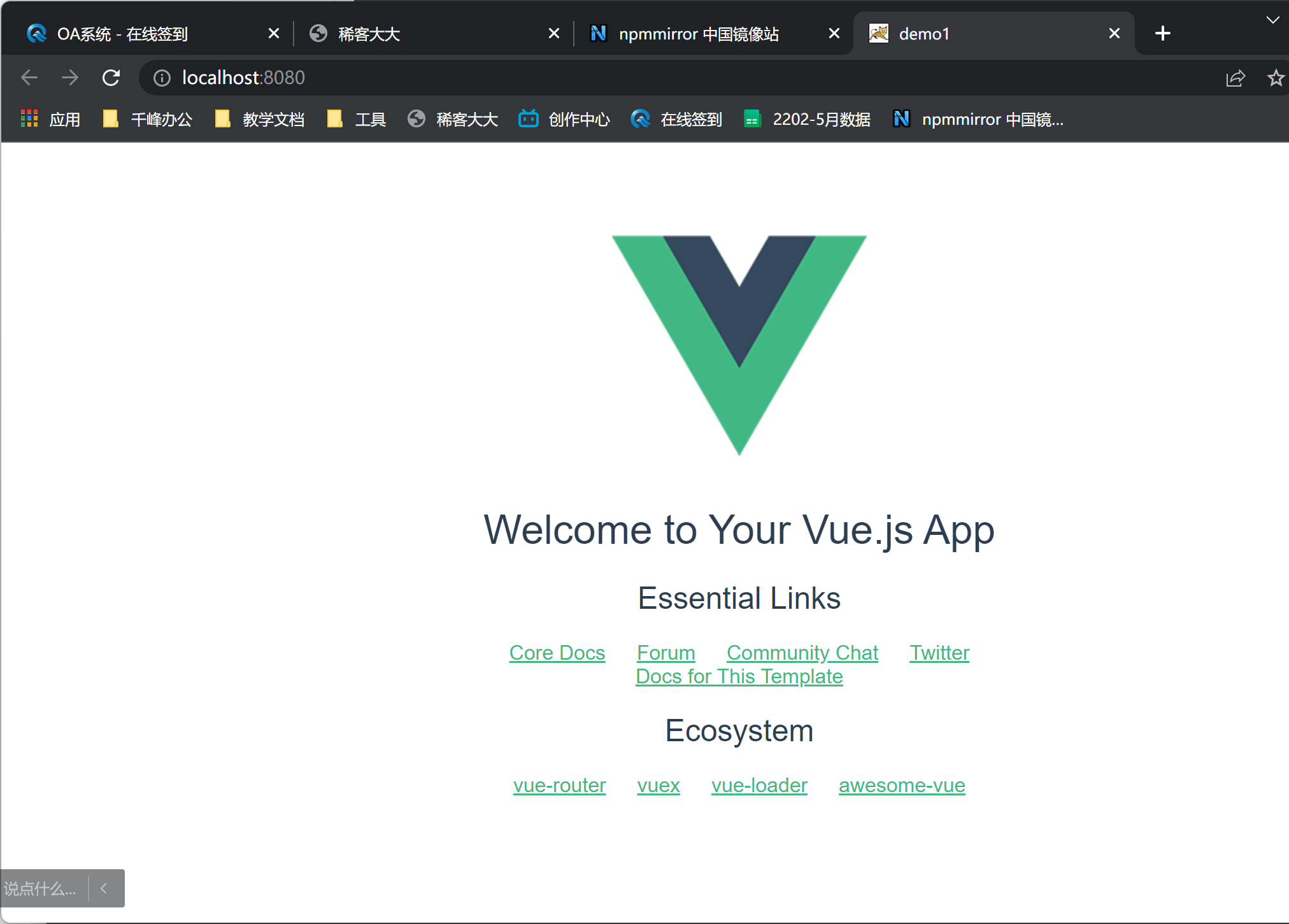Bookmark this page with the star icon

(1276, 78)
